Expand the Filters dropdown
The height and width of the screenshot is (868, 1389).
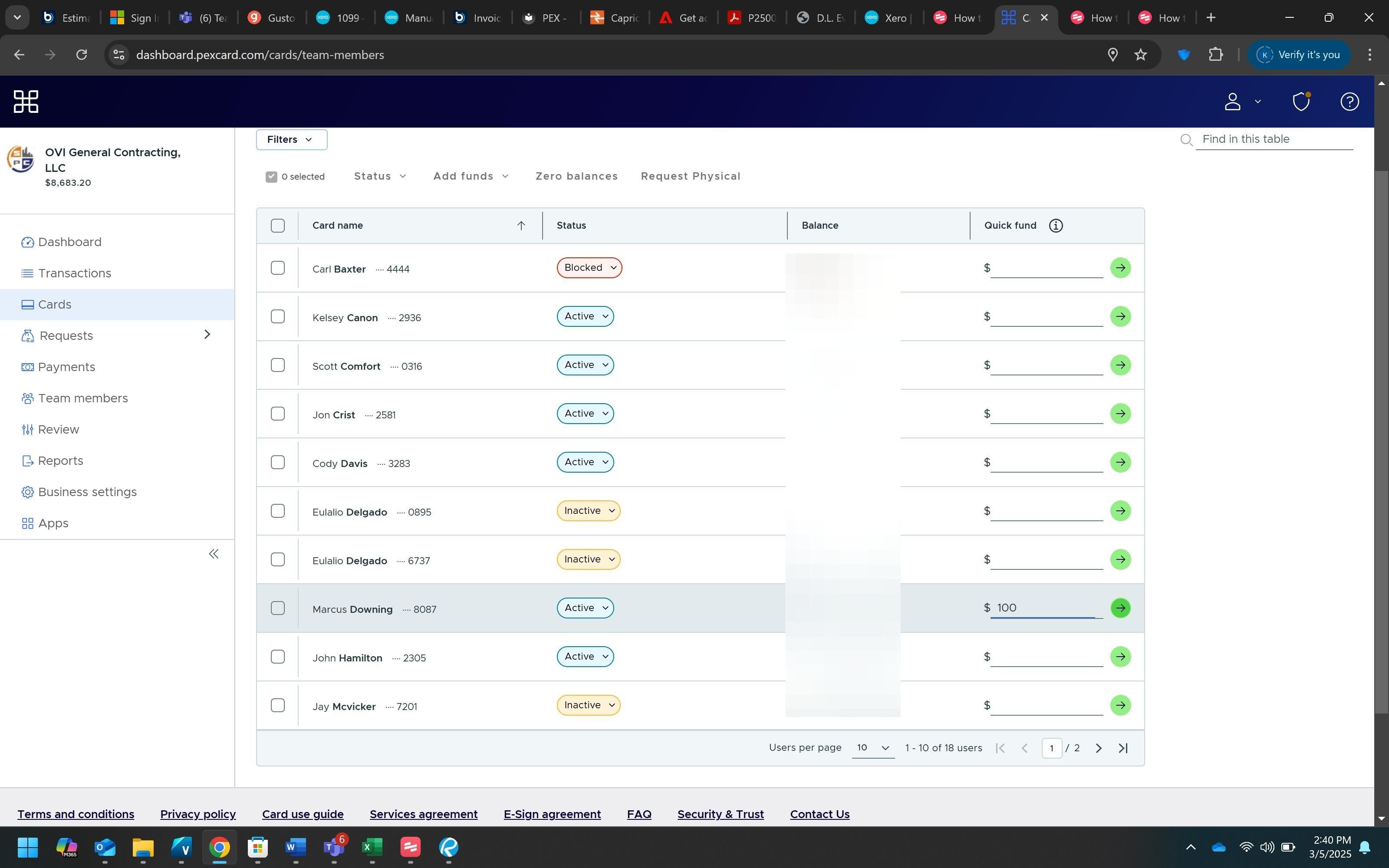(x=291, y=139)
